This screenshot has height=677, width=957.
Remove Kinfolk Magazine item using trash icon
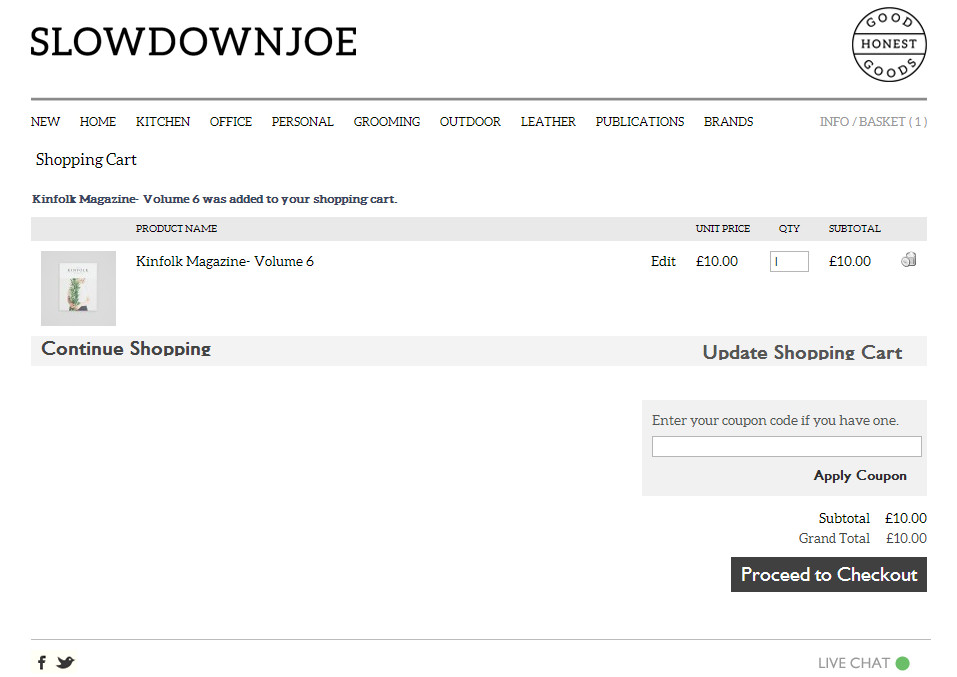click(x=909, y=260)
